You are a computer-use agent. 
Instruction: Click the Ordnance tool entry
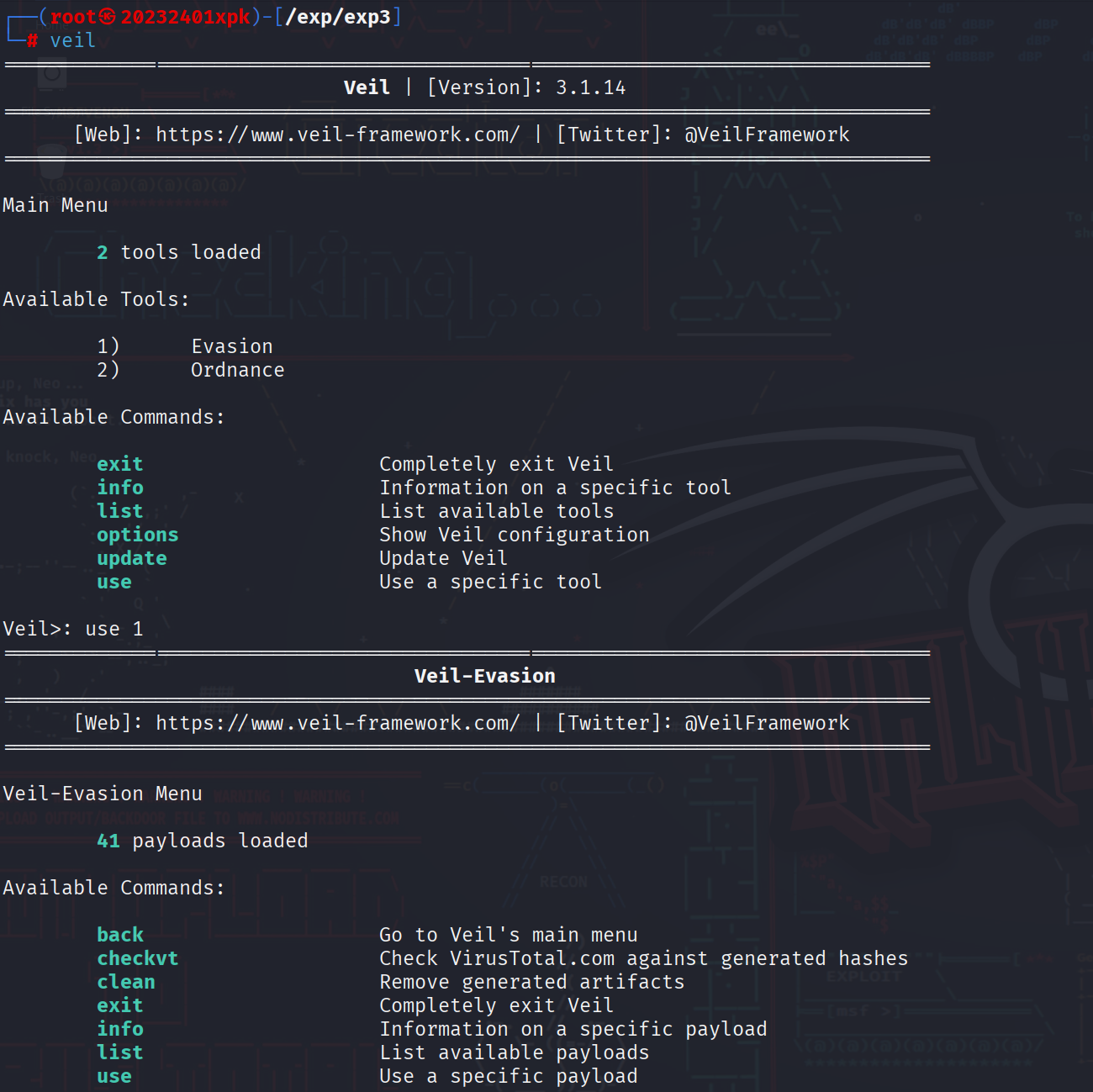[x=238, y=370]
